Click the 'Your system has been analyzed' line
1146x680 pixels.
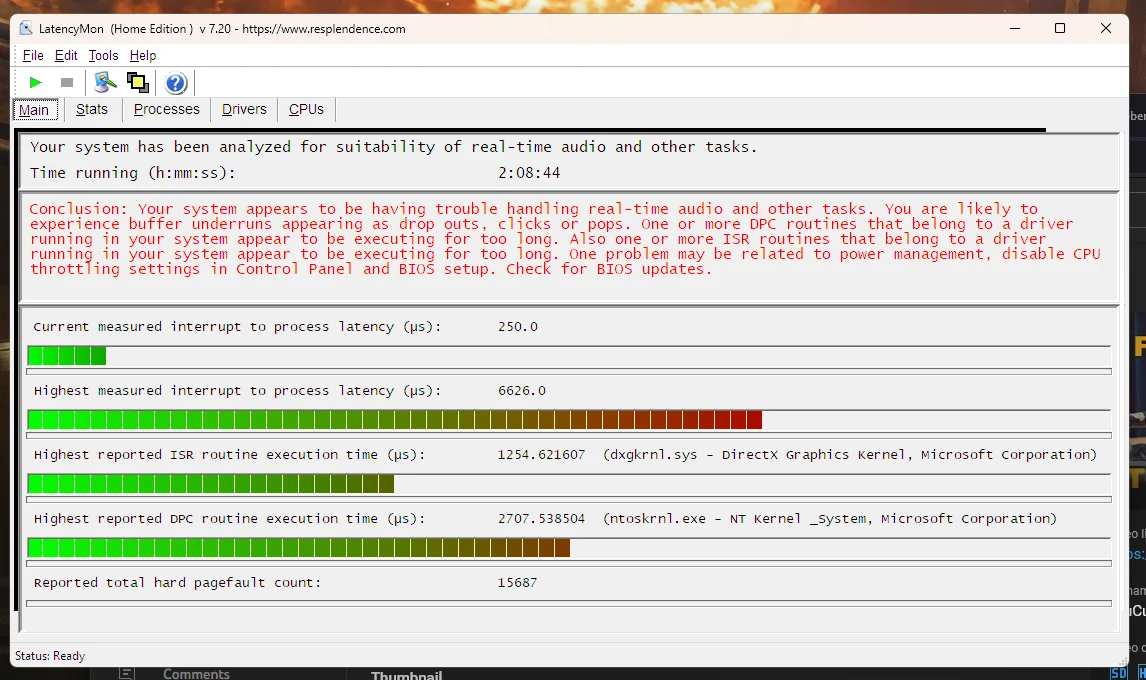tap(393, 147)
